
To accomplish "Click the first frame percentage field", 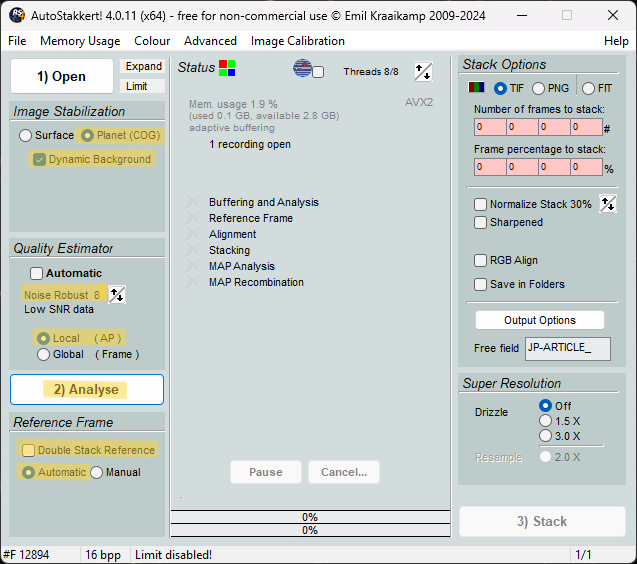I will point(490,167).
